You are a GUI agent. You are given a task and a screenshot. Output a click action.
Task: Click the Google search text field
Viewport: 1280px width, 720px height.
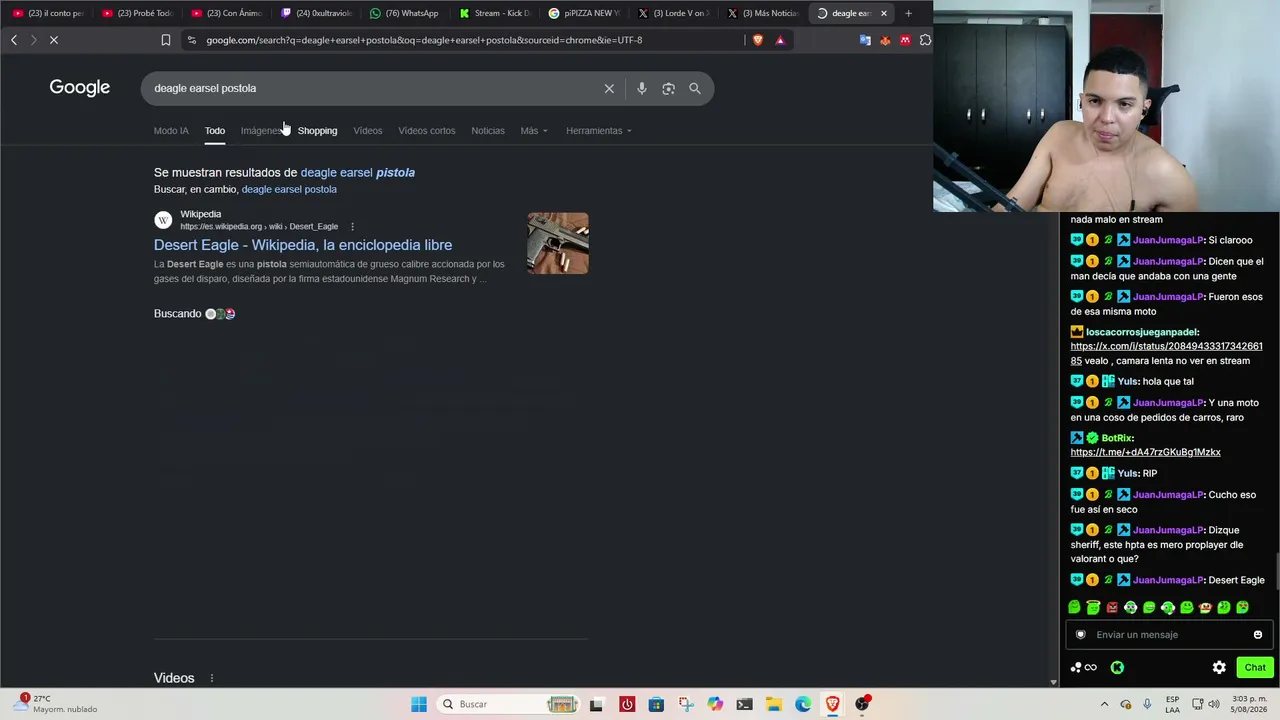tap(375, 88)
